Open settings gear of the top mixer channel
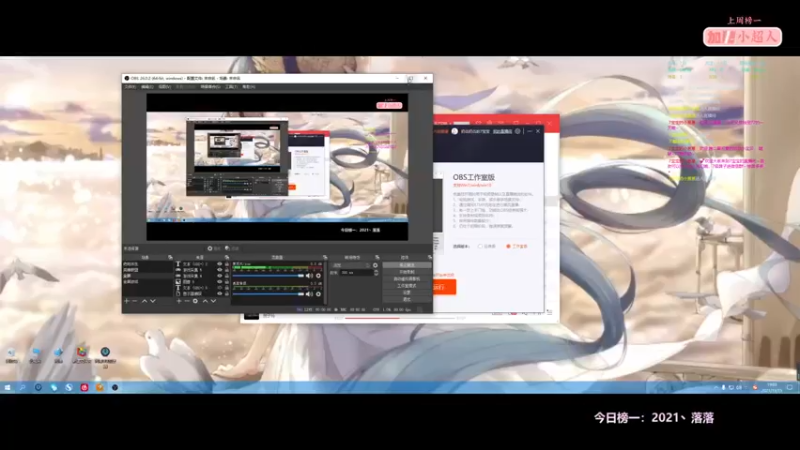The width and height of the screenshot is (800, 450). 318,276
